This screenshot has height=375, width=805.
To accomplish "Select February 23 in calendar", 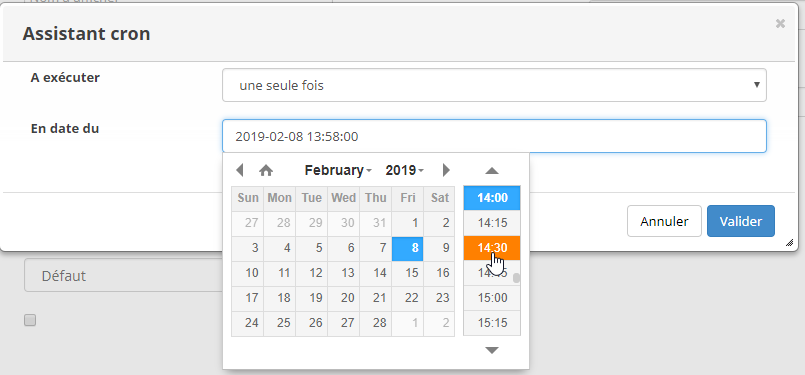I will coord(439,298).
